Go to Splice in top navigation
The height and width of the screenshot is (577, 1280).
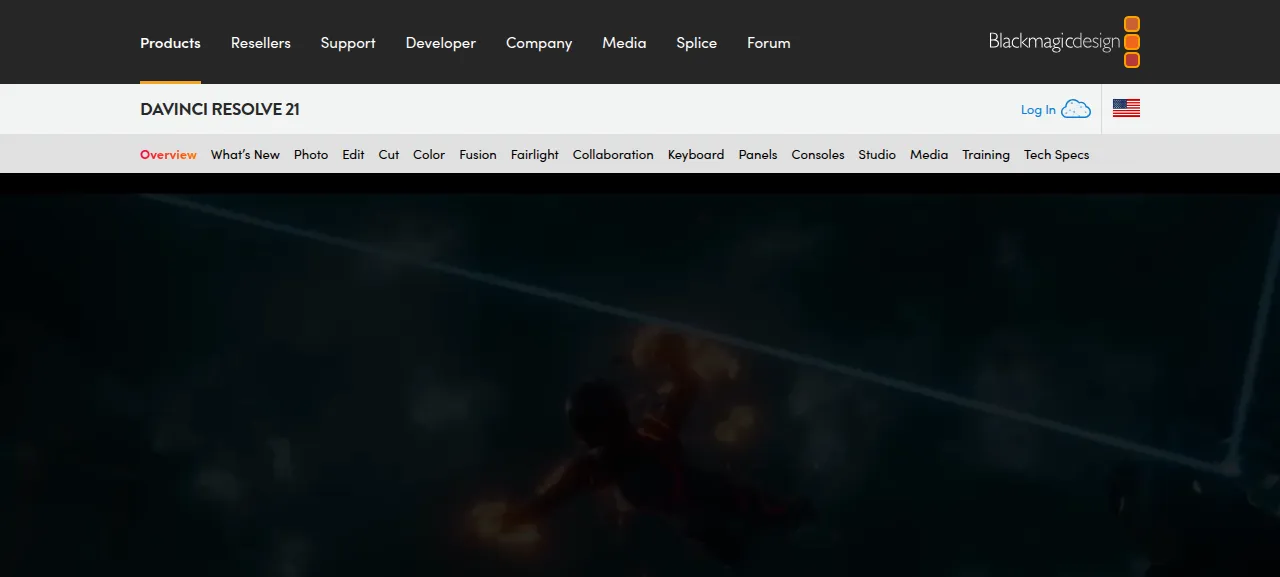tap(696, 43)
